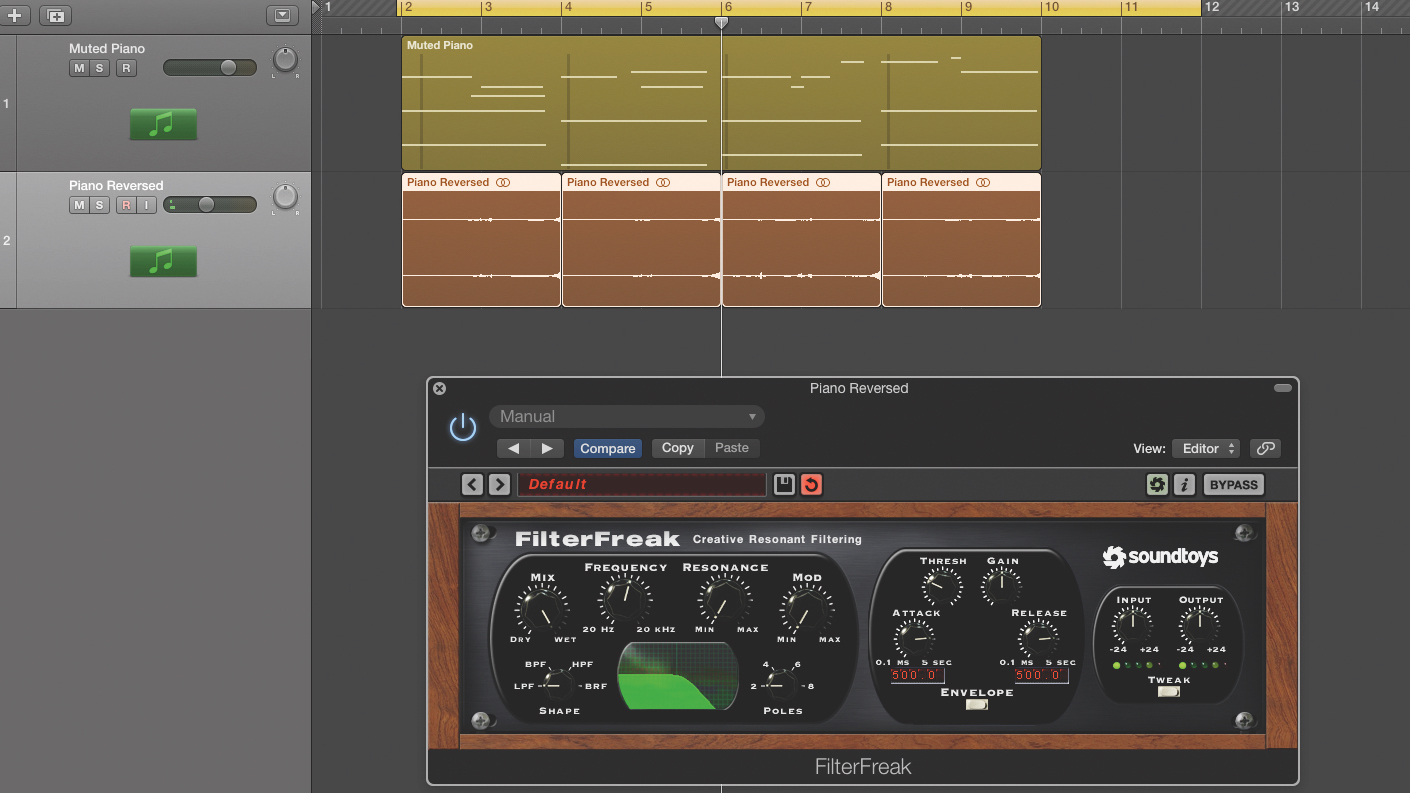The image size is (1410, 793).
Task: Click the Compare button
Action: click(608, 448)
